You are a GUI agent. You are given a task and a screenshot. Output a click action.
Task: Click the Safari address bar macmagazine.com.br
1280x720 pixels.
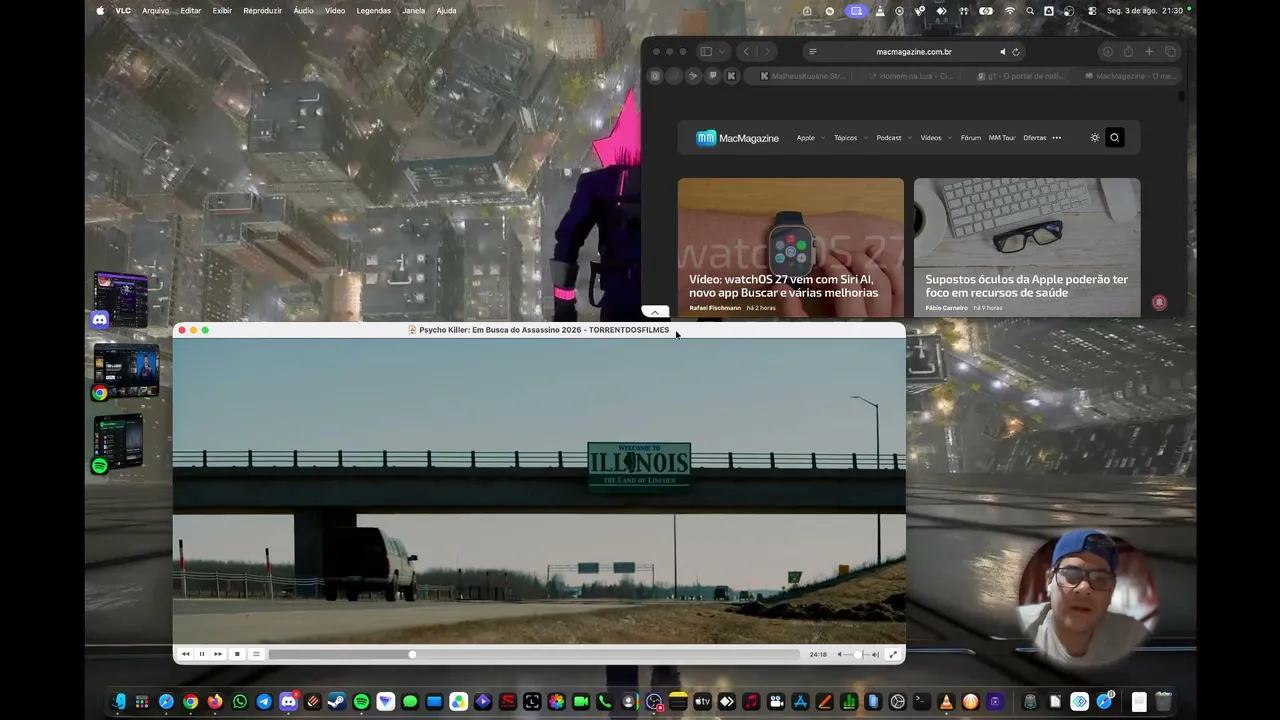(x=914, y=52)
